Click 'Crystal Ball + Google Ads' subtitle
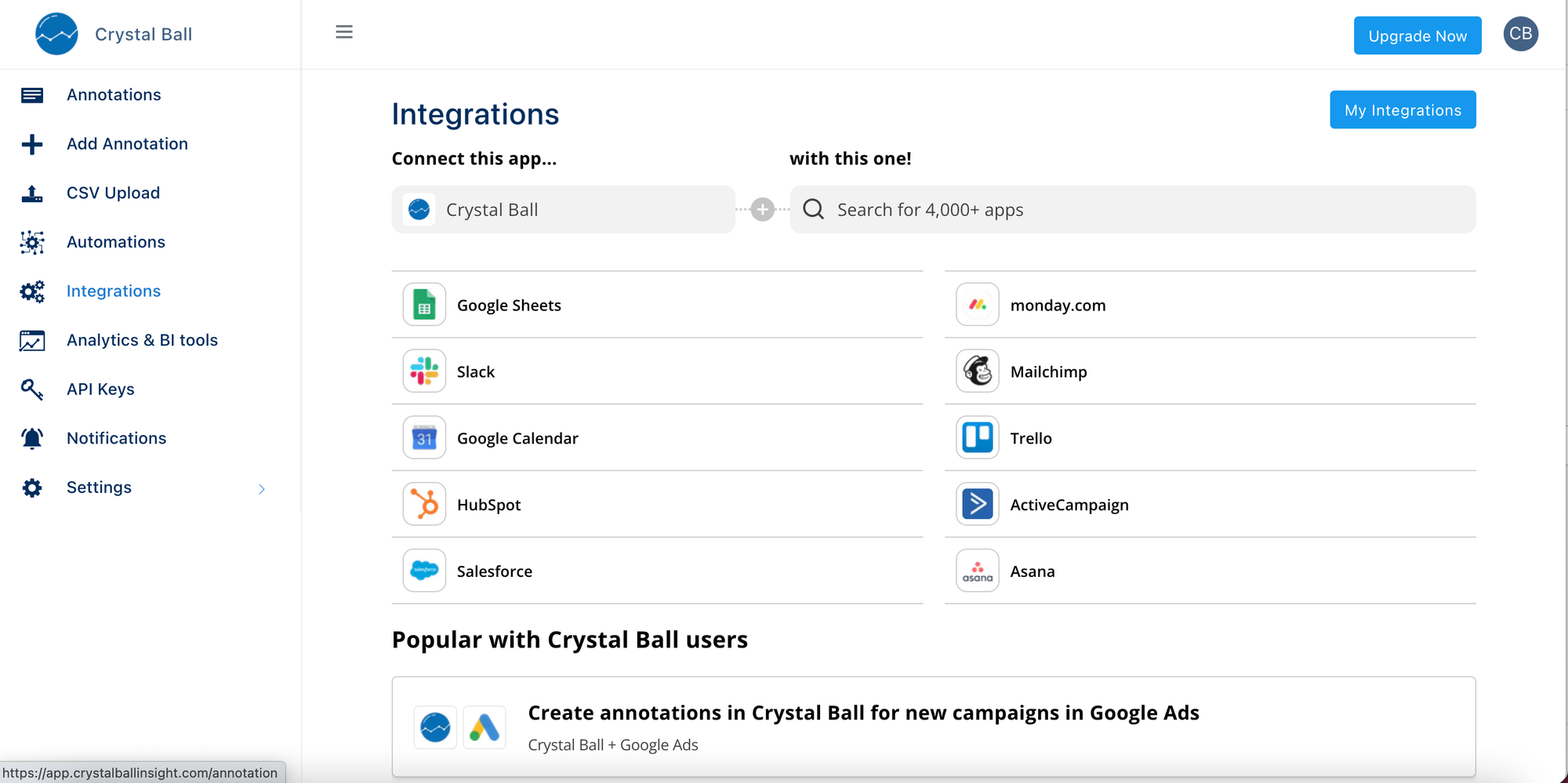The width and height of the screenshot is (1568, 783). [x=613, y=745]
